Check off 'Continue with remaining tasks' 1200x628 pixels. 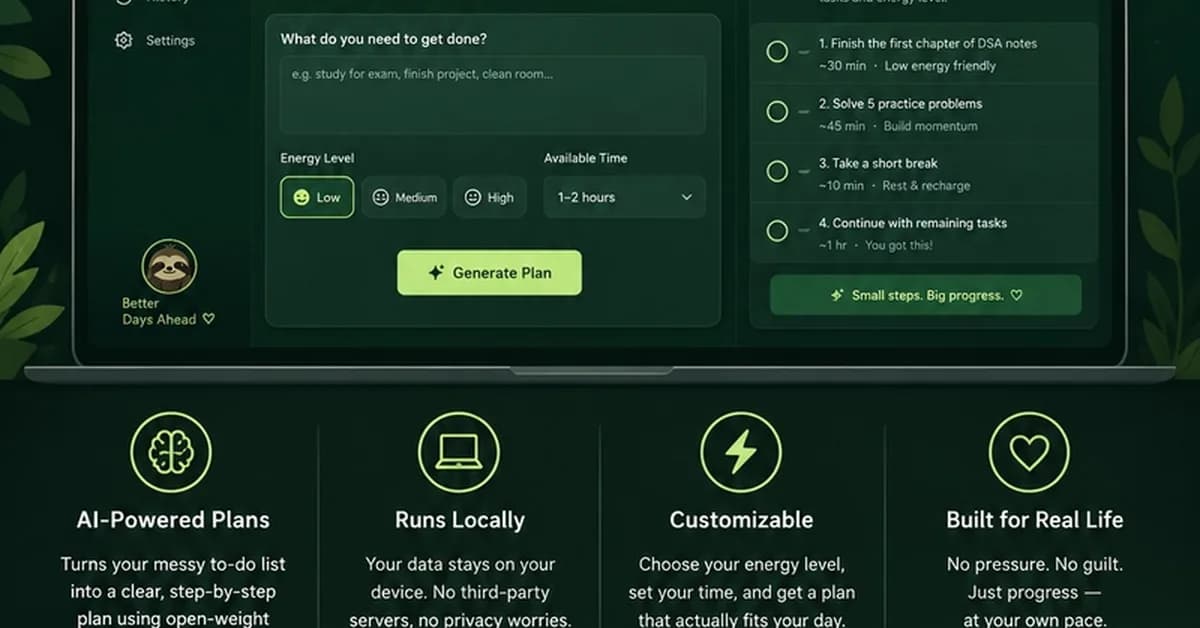777,231
